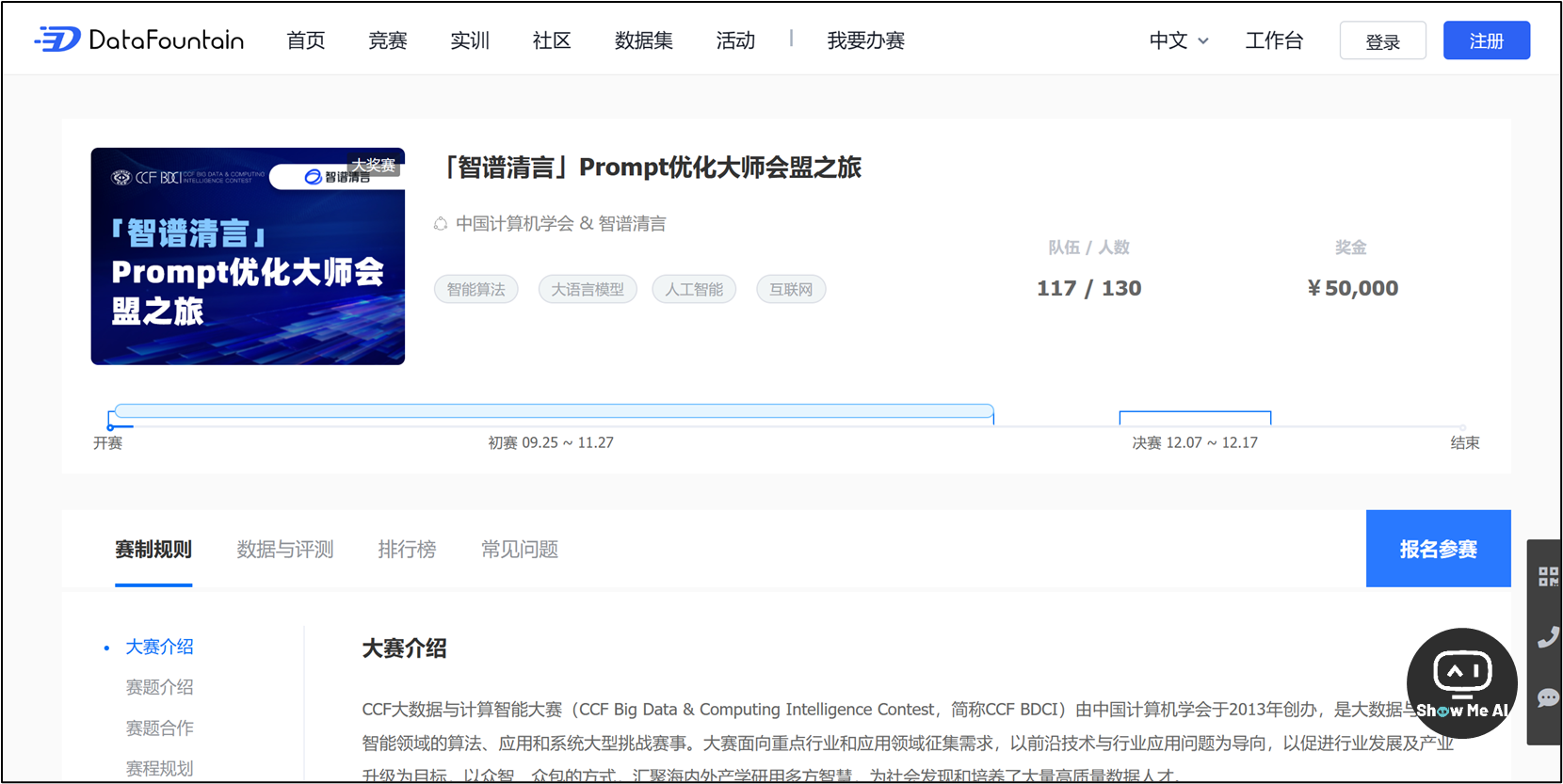Click the organizer icon beside 中国计算机学会
1563x784 pixels.
pos(441,224)
